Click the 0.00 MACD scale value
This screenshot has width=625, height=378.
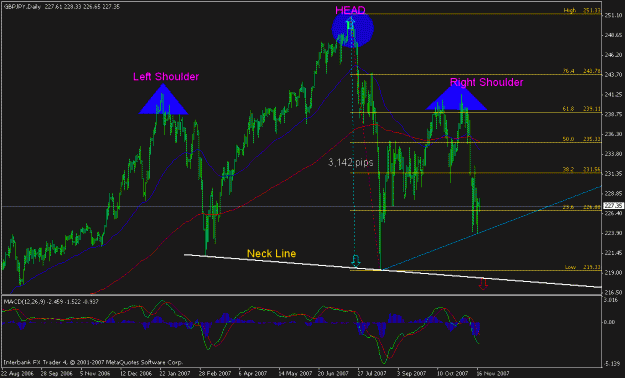coord(609,322)
